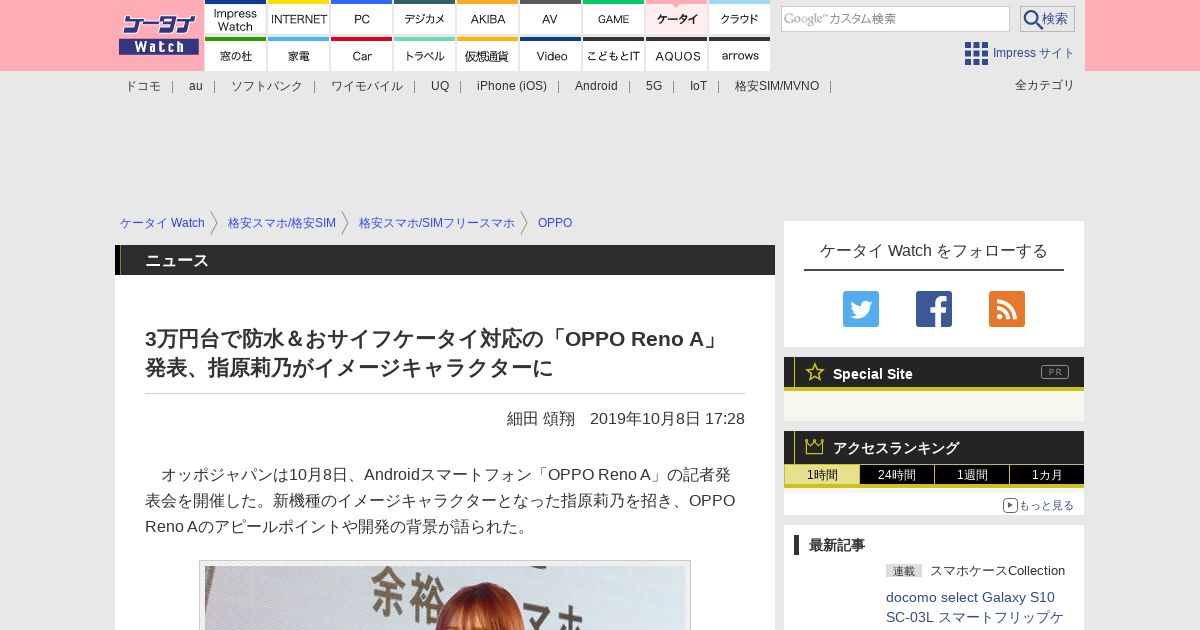1200x630 pixels.
Task: Open the AQUOS tab
Action: (x=677, y=55)
